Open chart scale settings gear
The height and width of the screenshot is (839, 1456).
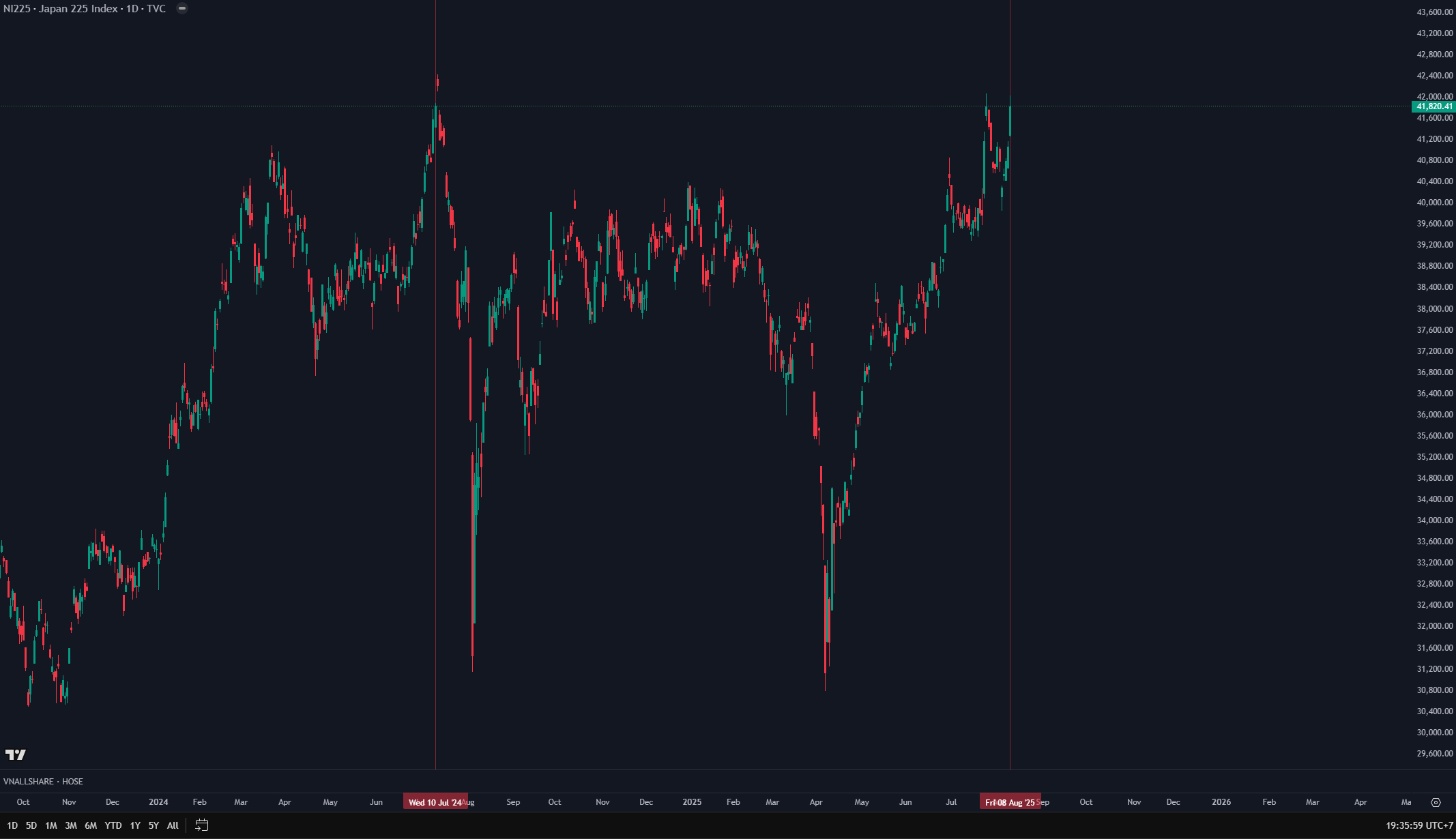pos(1436,802)
